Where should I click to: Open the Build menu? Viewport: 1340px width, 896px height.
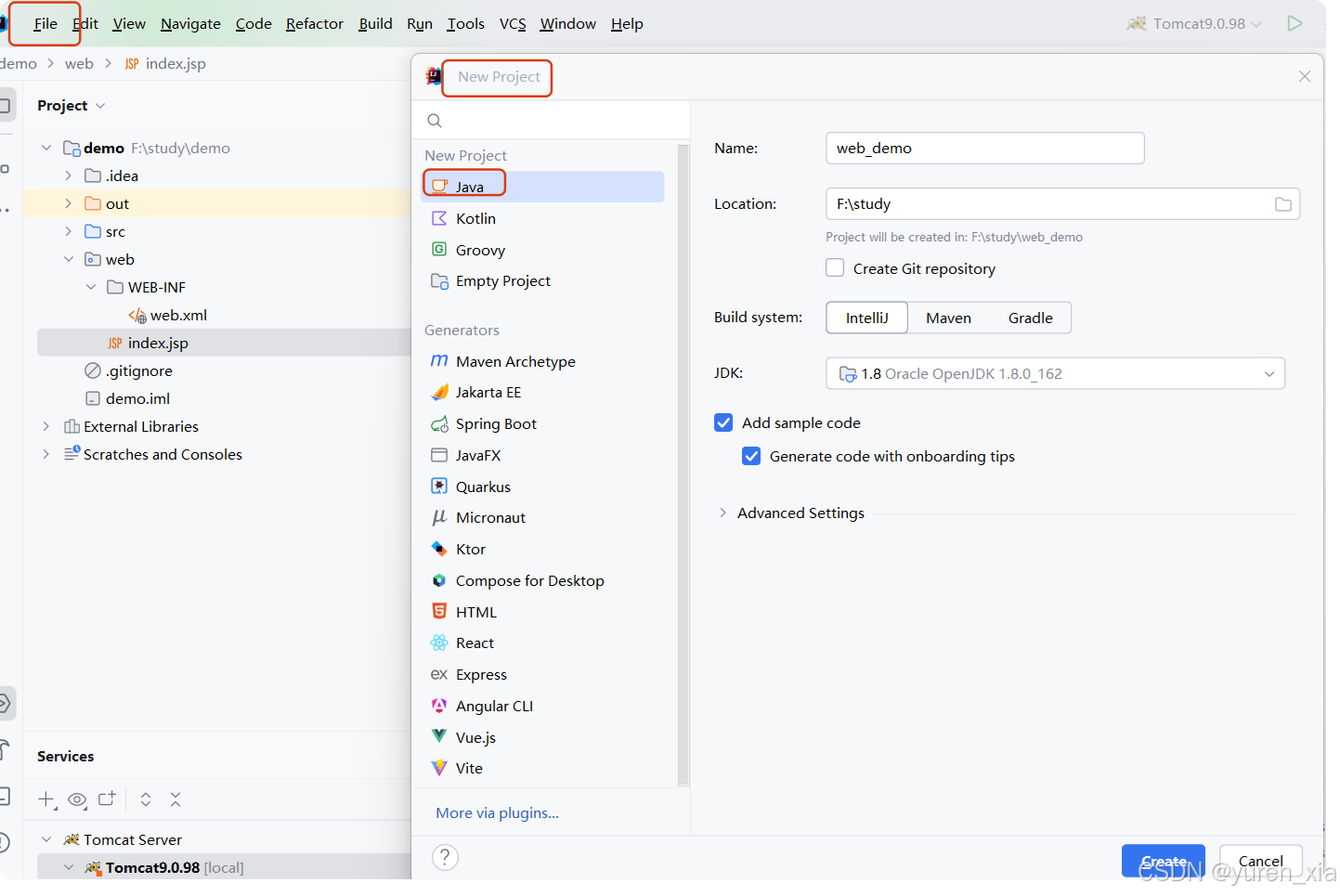[375, 24]
